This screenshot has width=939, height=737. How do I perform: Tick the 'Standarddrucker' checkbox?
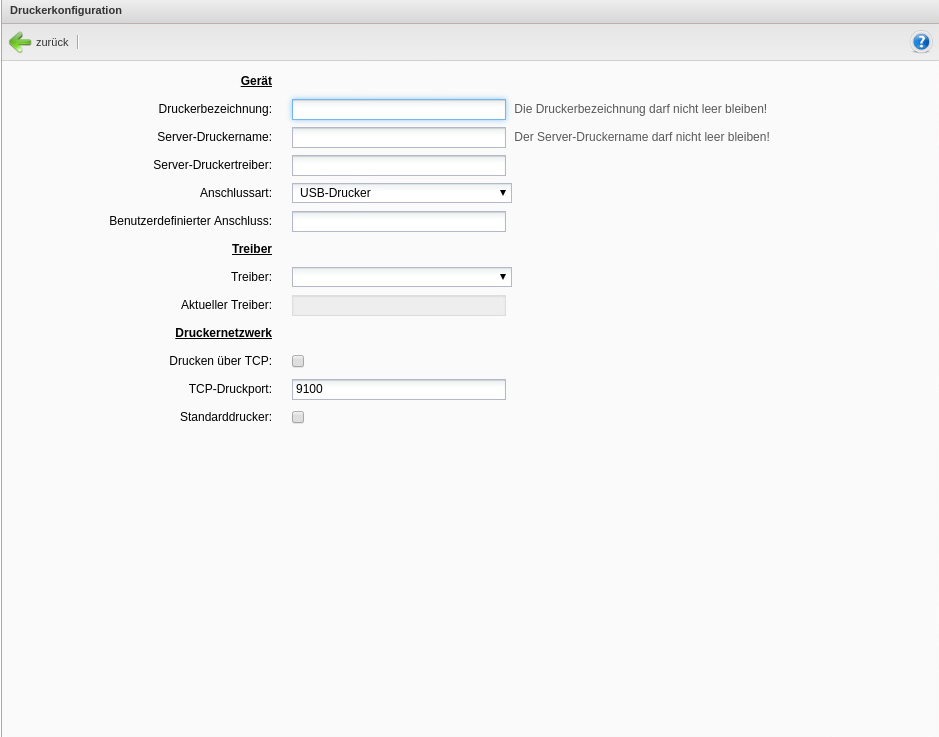[x=298, y=417]
